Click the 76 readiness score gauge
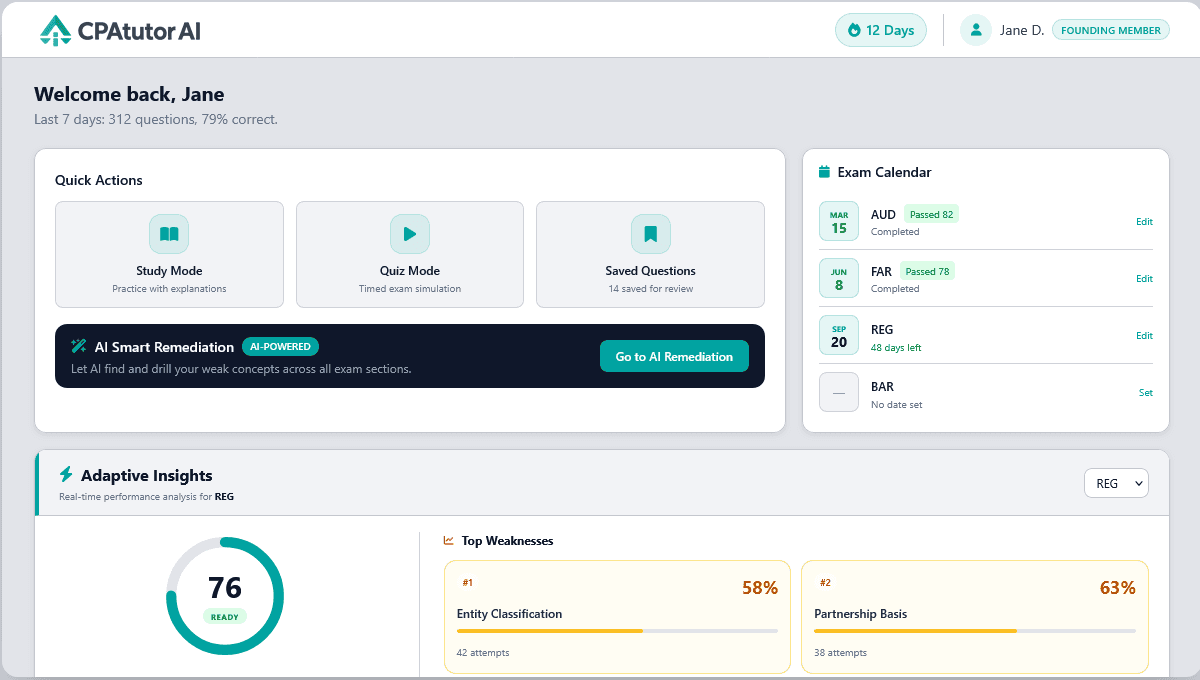Image resolution: width=1200 pixels, height=680 pixels. tap(225, 595)
